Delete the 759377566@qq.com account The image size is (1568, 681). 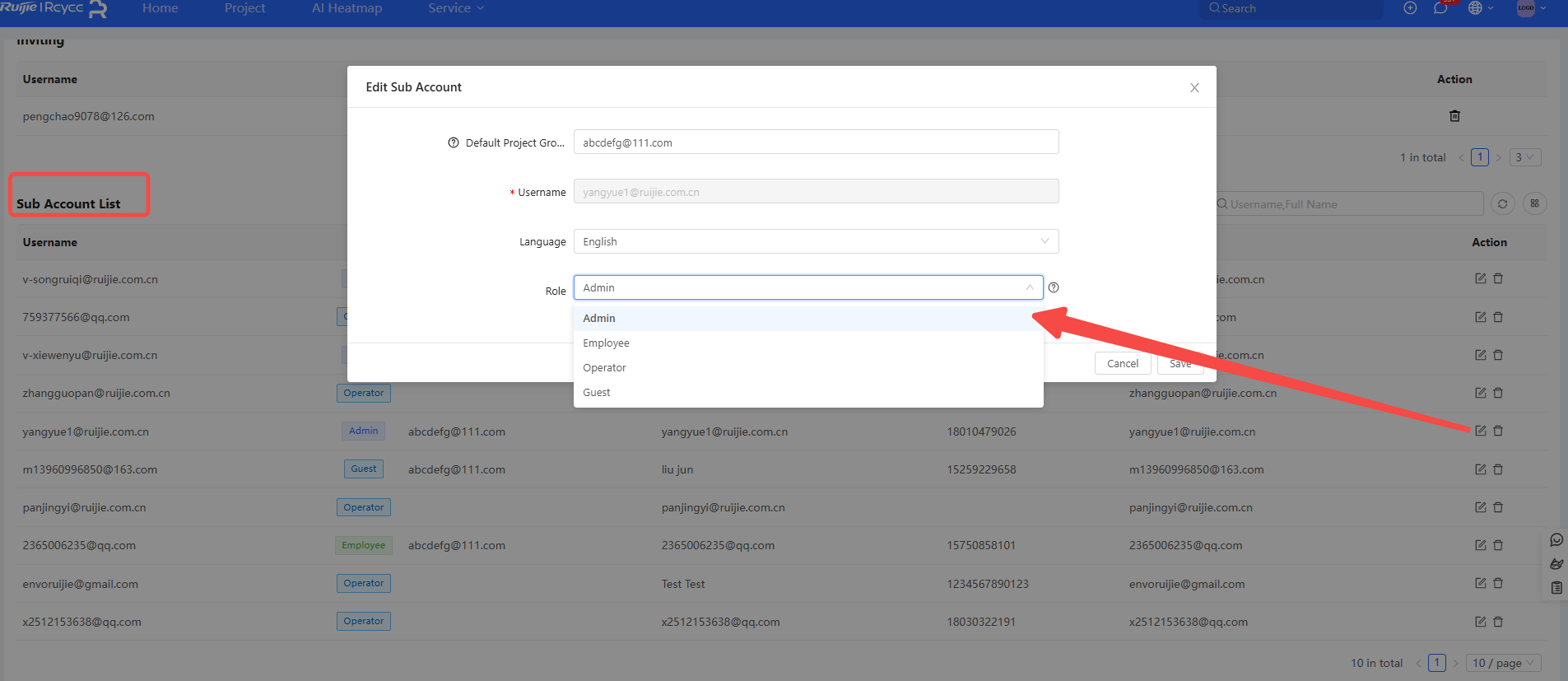coord(1498,317)
